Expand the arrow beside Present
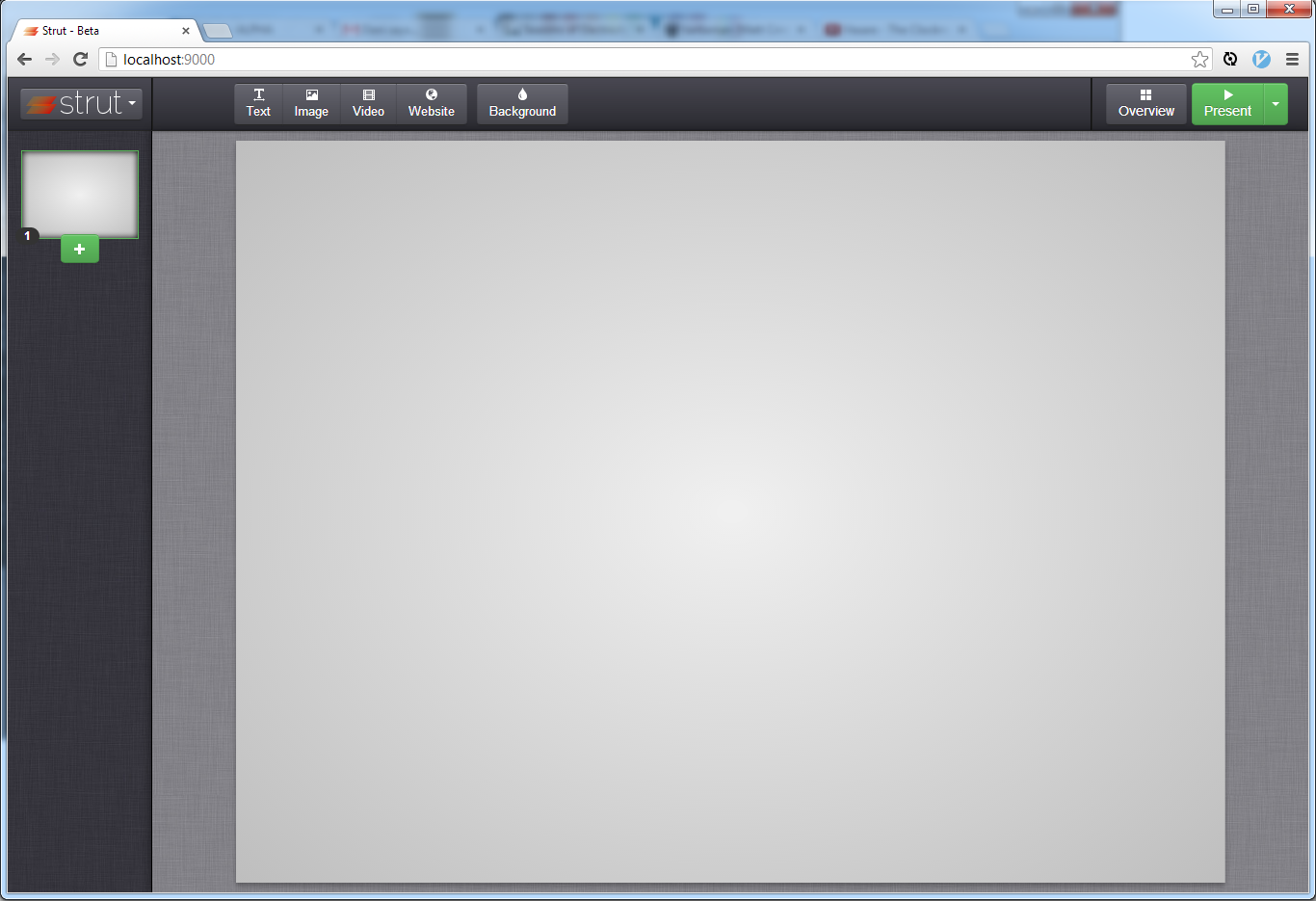The height and width of the screenshot is (901, 1316). [x=1276, y=103]
